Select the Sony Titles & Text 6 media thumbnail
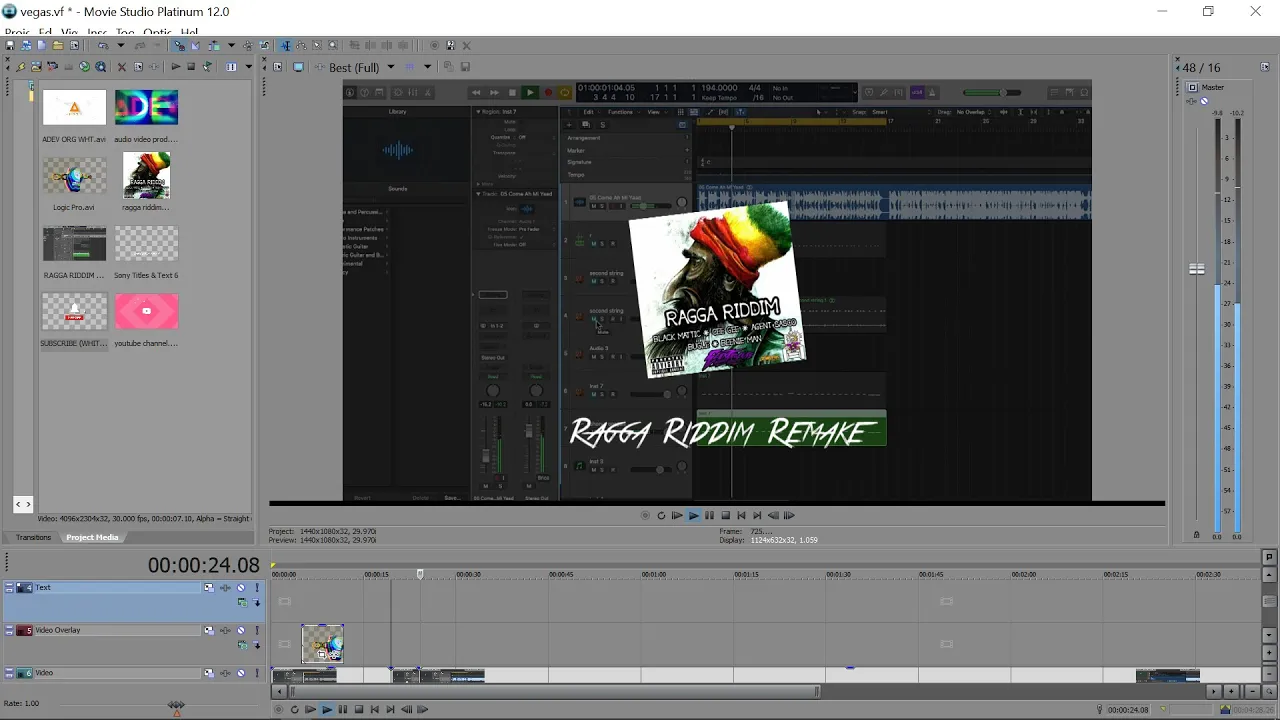 146,243
